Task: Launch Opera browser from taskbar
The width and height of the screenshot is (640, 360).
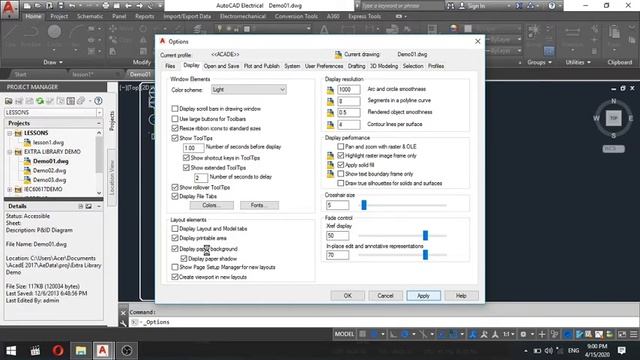Action: (58, 351)
